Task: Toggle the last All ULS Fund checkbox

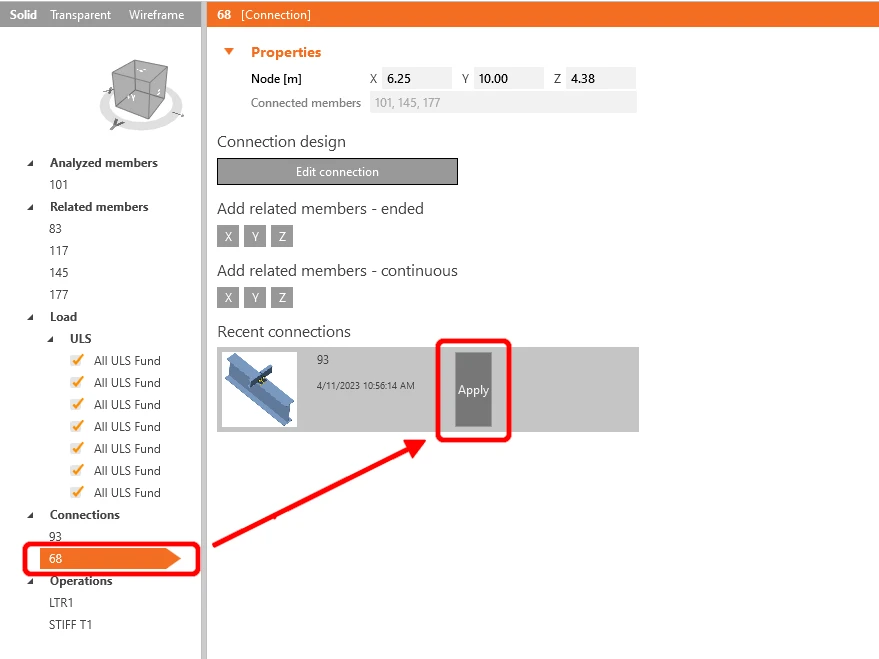Action: [77, 492]
